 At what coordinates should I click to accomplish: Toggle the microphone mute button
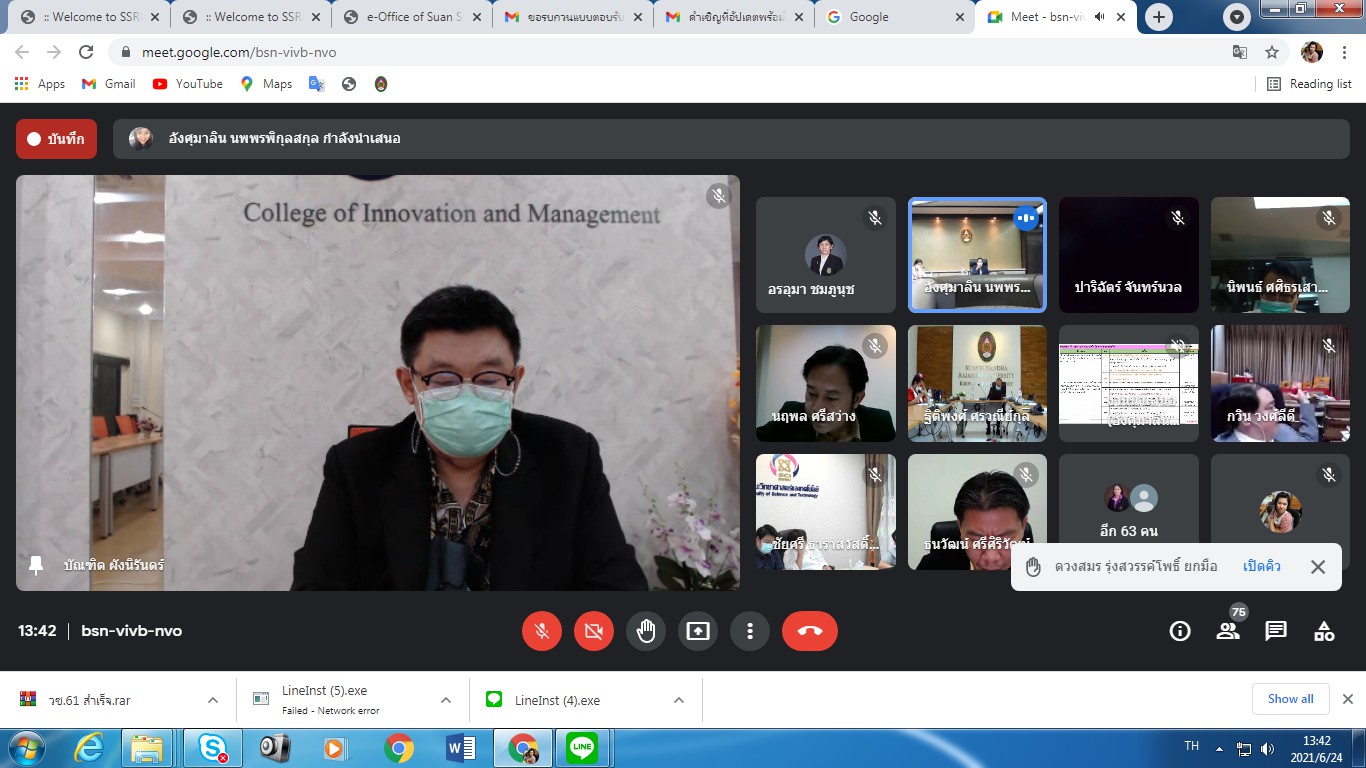(541, 631)
